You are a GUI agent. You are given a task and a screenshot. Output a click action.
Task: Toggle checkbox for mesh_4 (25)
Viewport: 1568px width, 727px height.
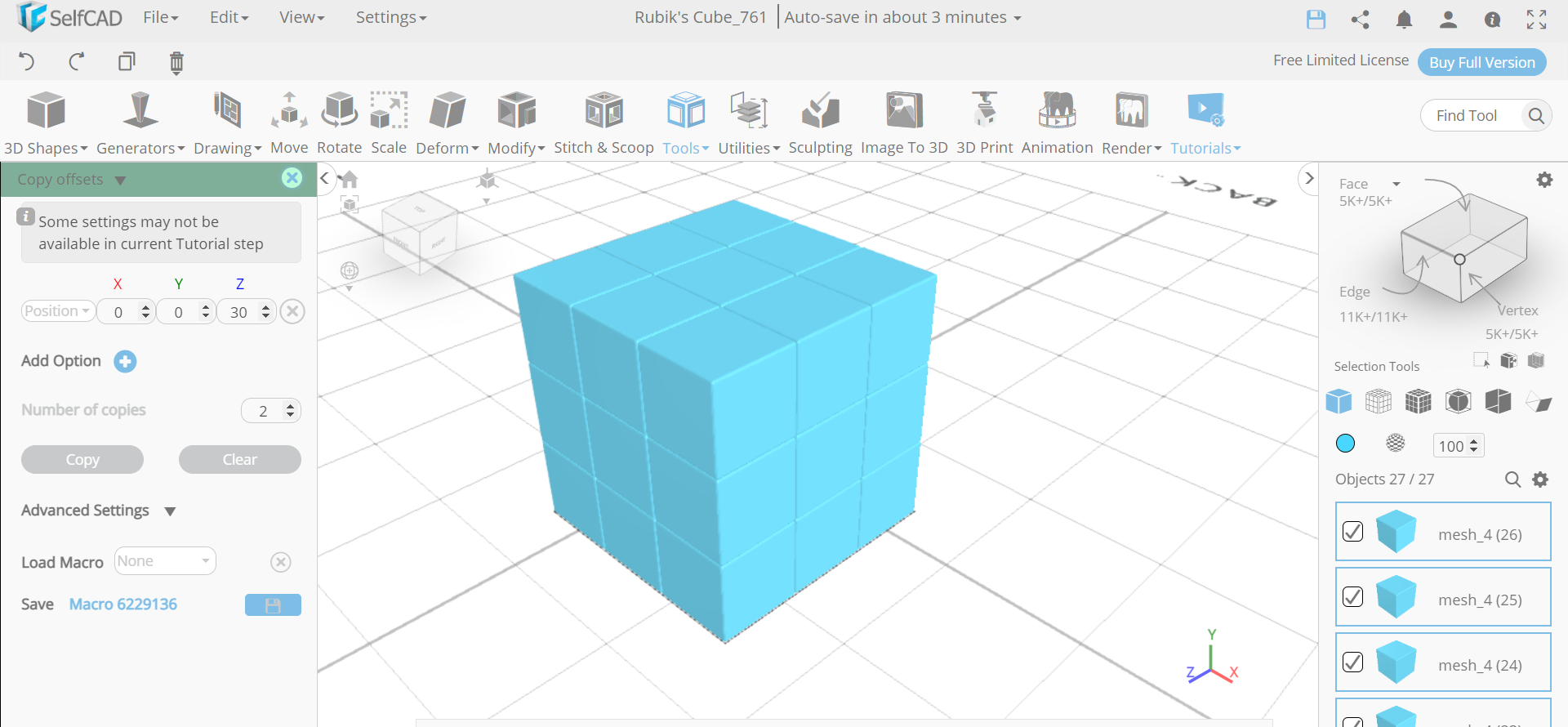(1352, 596)
